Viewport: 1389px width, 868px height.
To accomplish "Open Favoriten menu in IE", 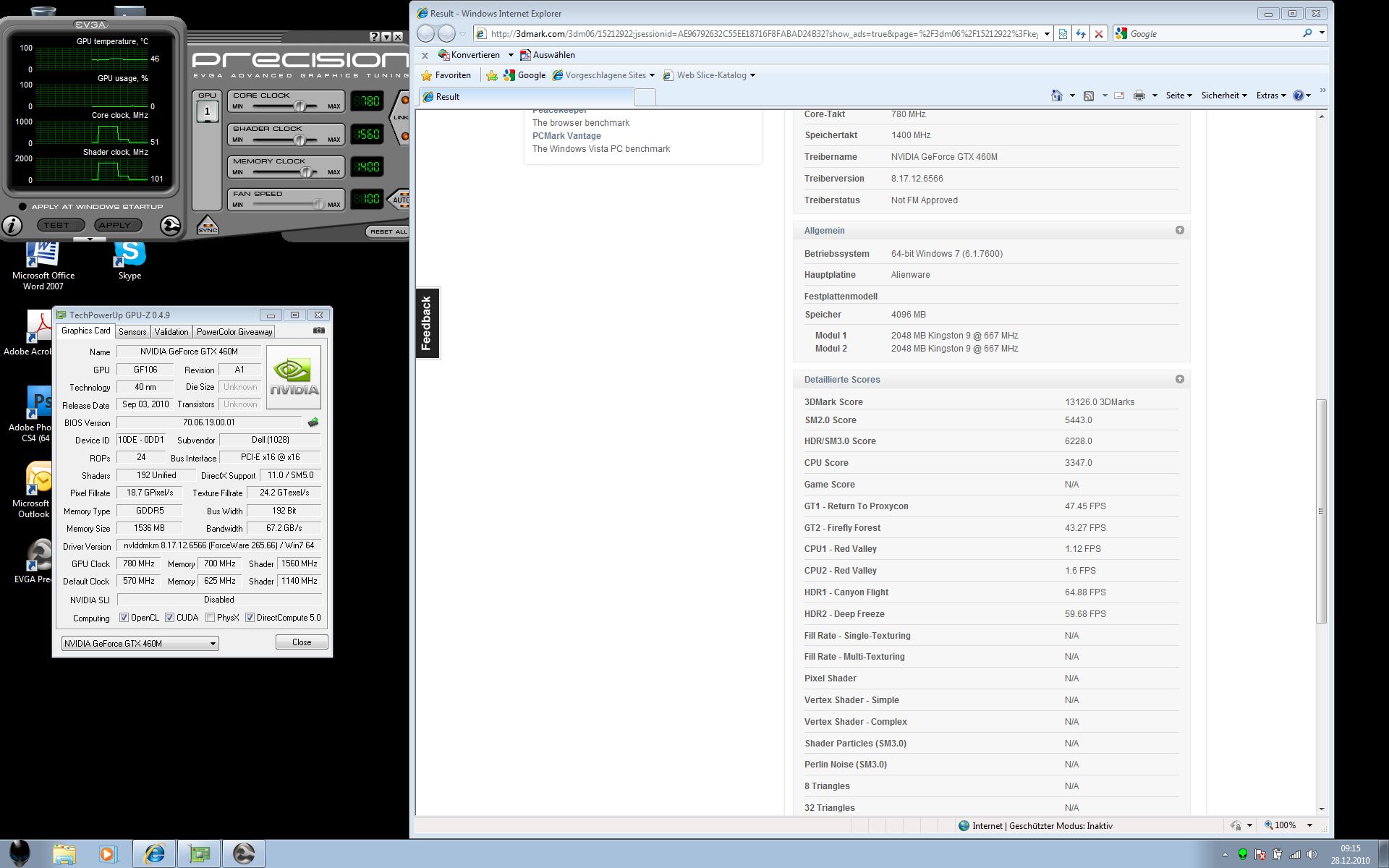I will click(x=446, y=75).
